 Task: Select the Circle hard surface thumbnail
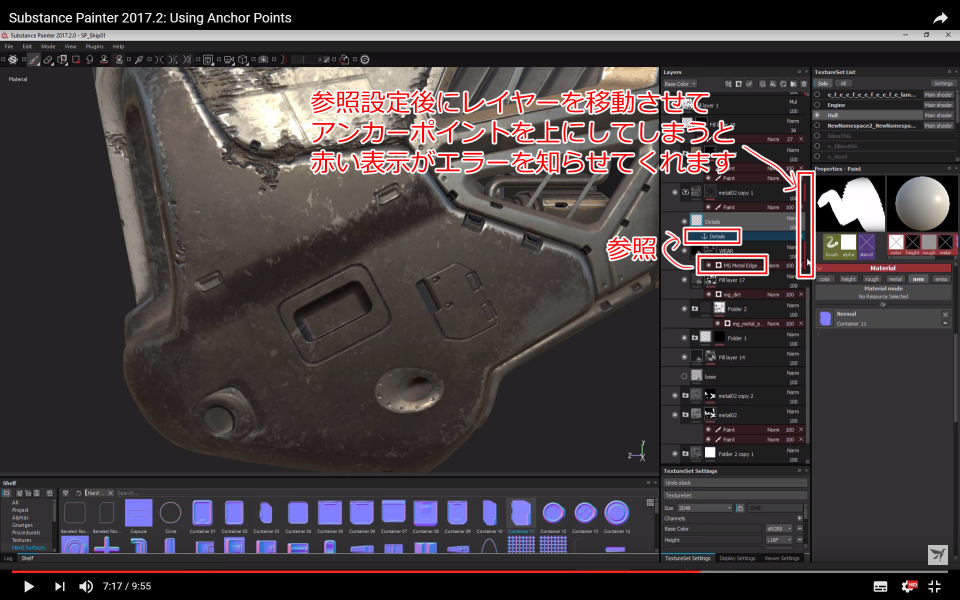pyautogui.click(x=170, y=513)
